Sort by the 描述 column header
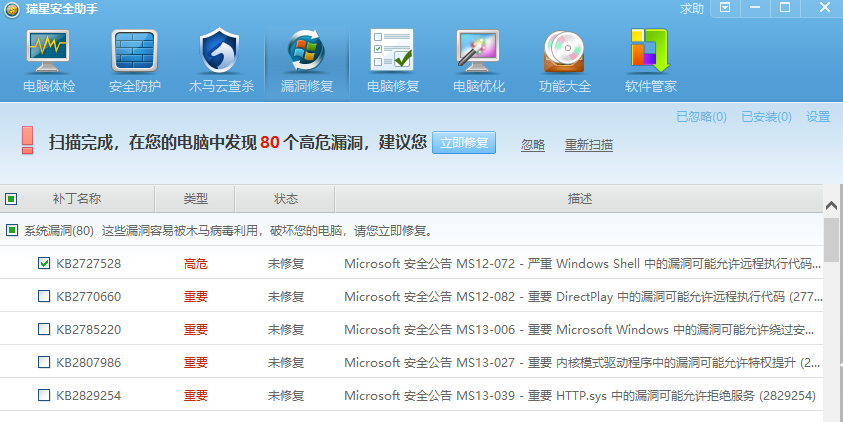This screenshot has height=422, width=843. (x=579, y=199)
